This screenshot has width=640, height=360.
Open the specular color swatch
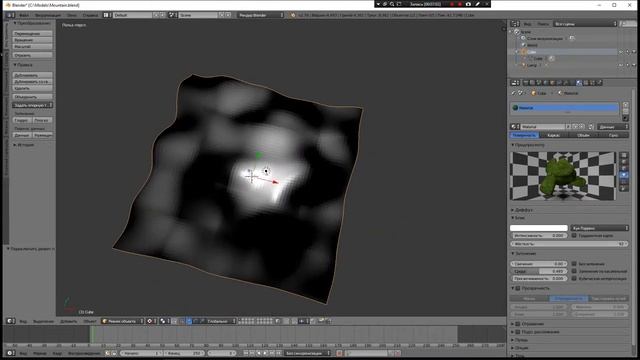tap(539, 228)
